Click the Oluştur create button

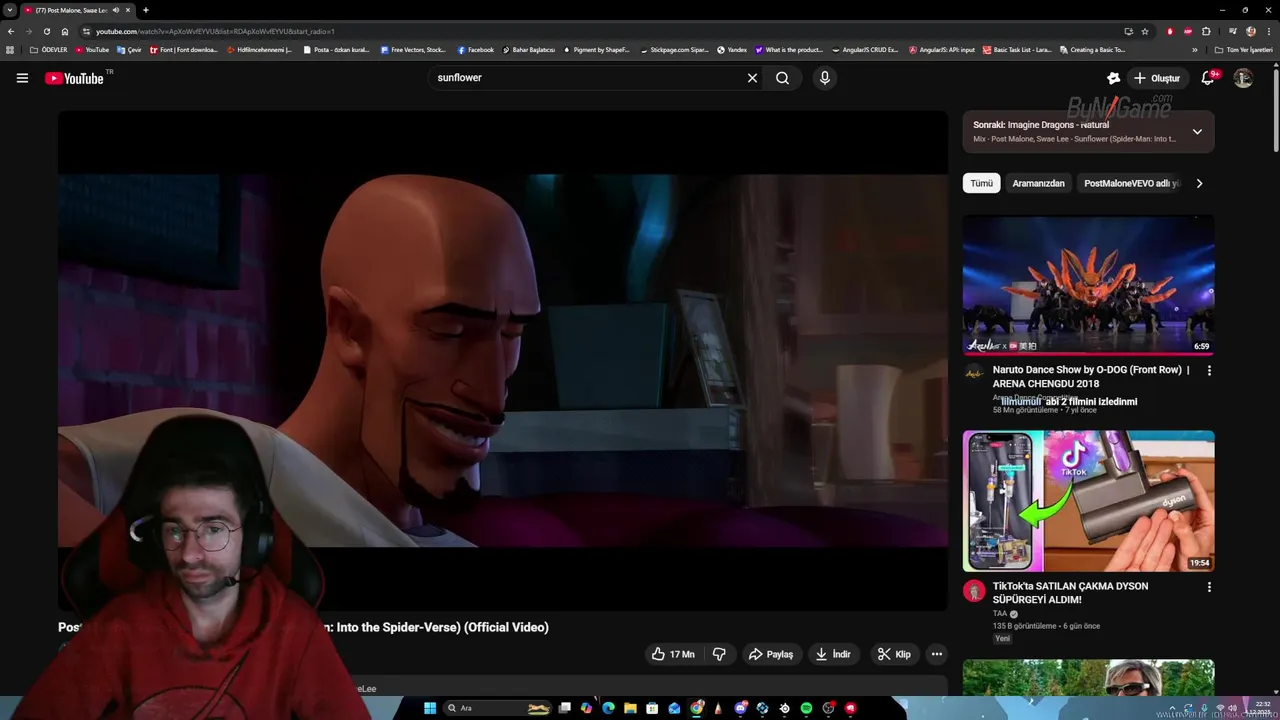click(1157, 78)
